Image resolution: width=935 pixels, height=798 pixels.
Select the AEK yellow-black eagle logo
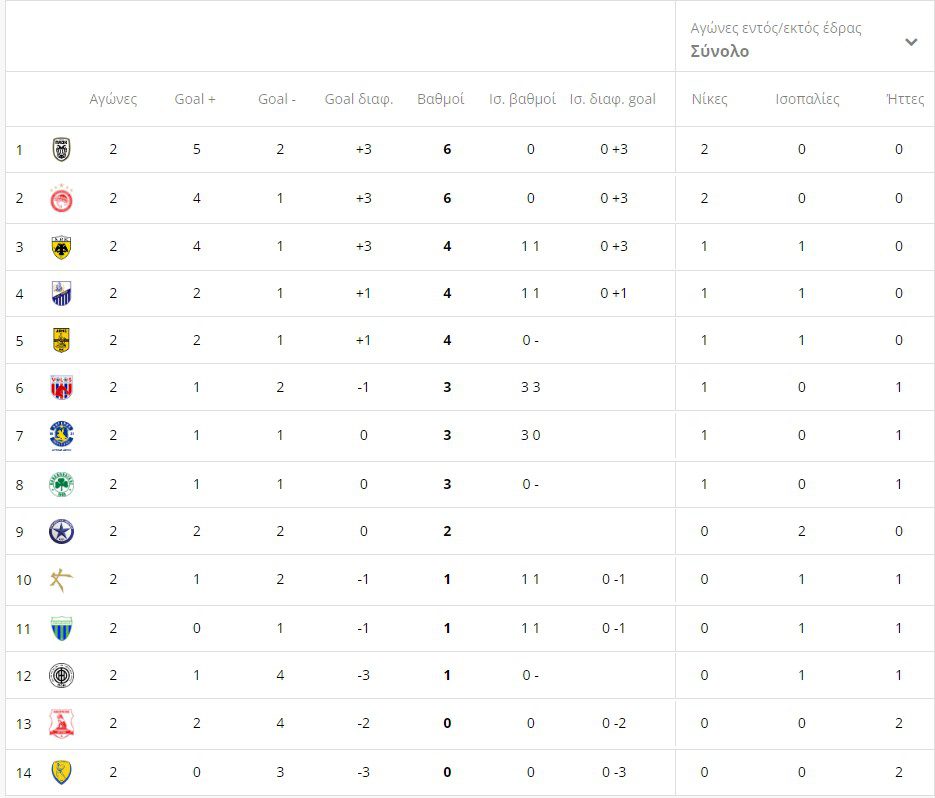61,247
